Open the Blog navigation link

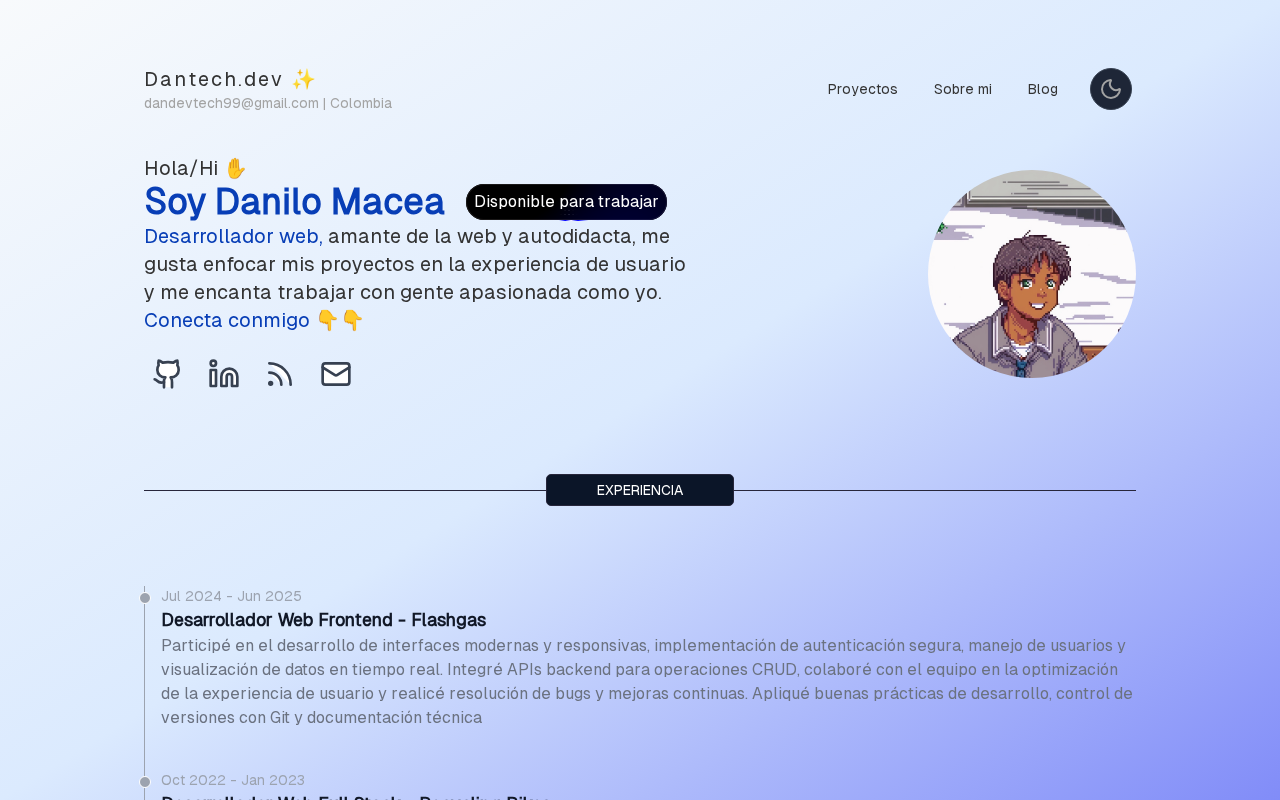pyautogui.click(x=1043, y=89)
